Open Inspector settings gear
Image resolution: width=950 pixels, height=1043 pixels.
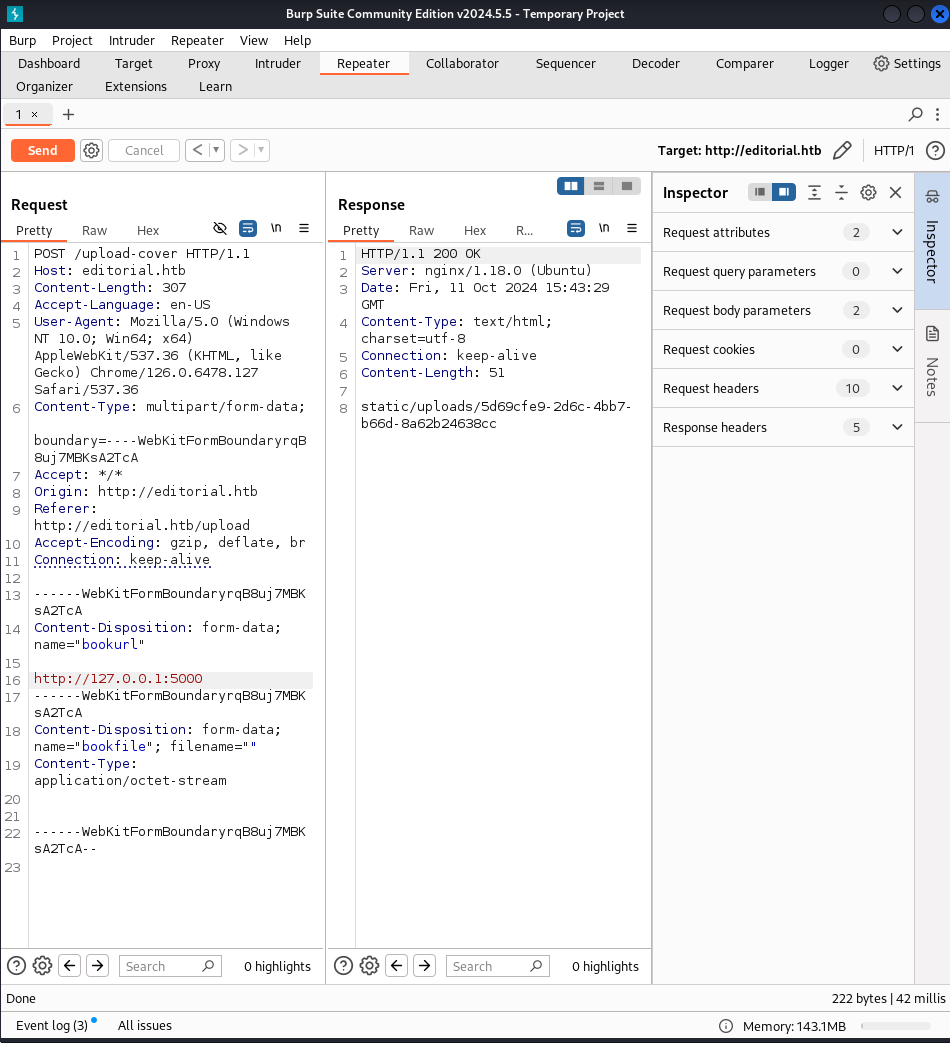[868, 192]
